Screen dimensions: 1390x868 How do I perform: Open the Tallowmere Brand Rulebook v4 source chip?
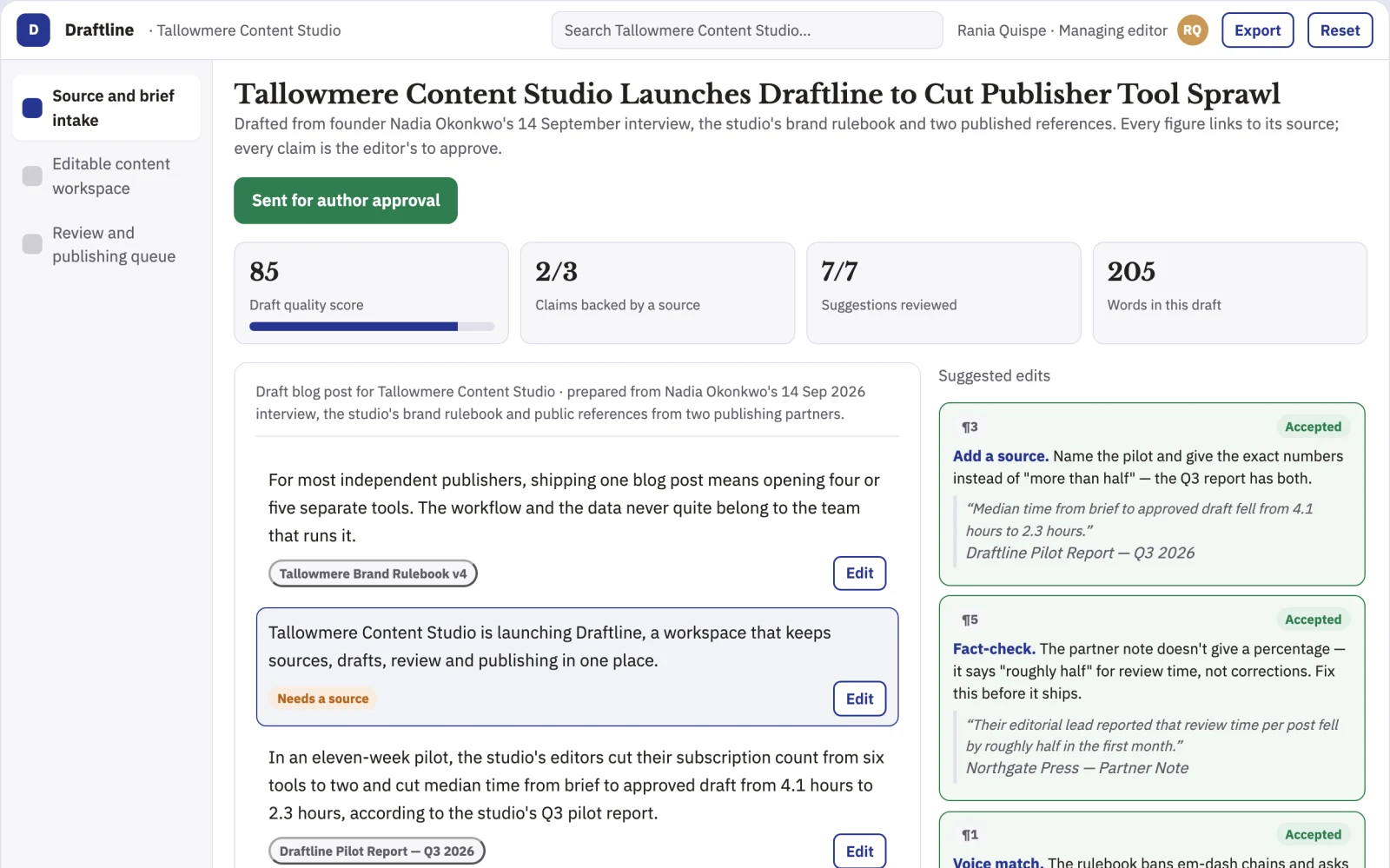pyautogui.click(x=373, y=573)
